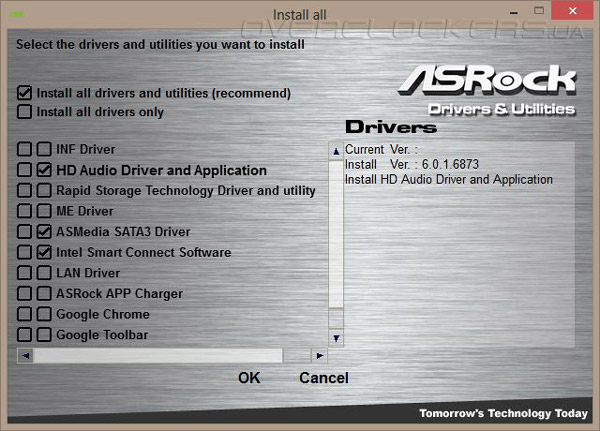Uncheck the checked box next to HD Audio Driver

coord(44,170)
